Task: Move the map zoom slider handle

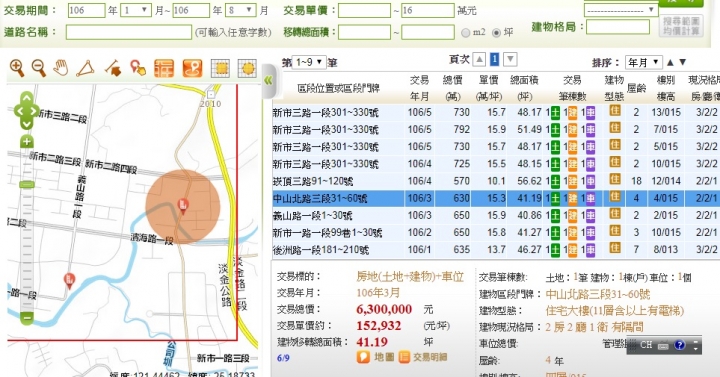Action: [27, 185]
